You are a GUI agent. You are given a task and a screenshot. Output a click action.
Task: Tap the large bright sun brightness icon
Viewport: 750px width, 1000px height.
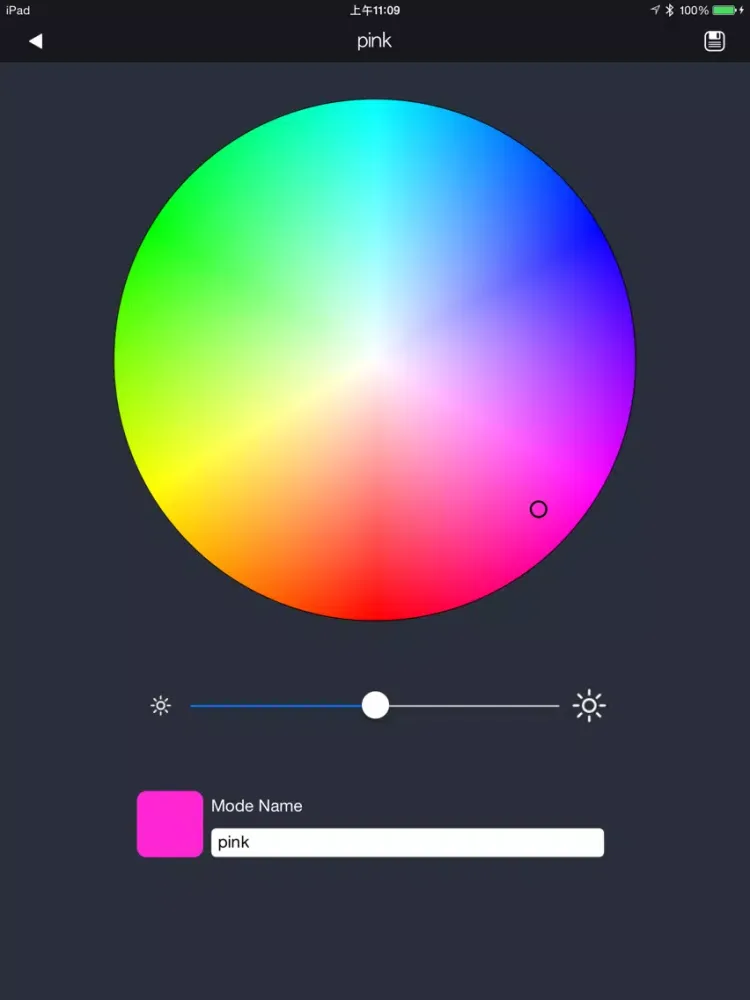589,705
